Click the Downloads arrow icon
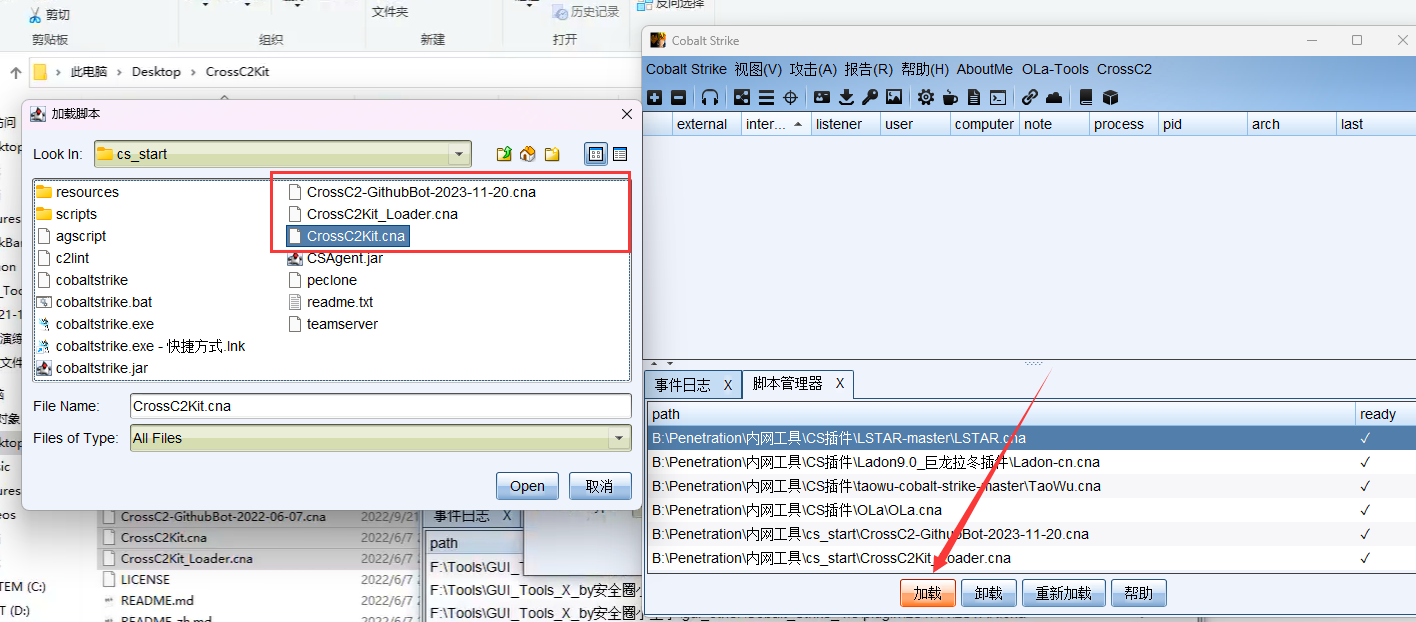This screenshot has width=1416, height=622. tap(846, 97)
